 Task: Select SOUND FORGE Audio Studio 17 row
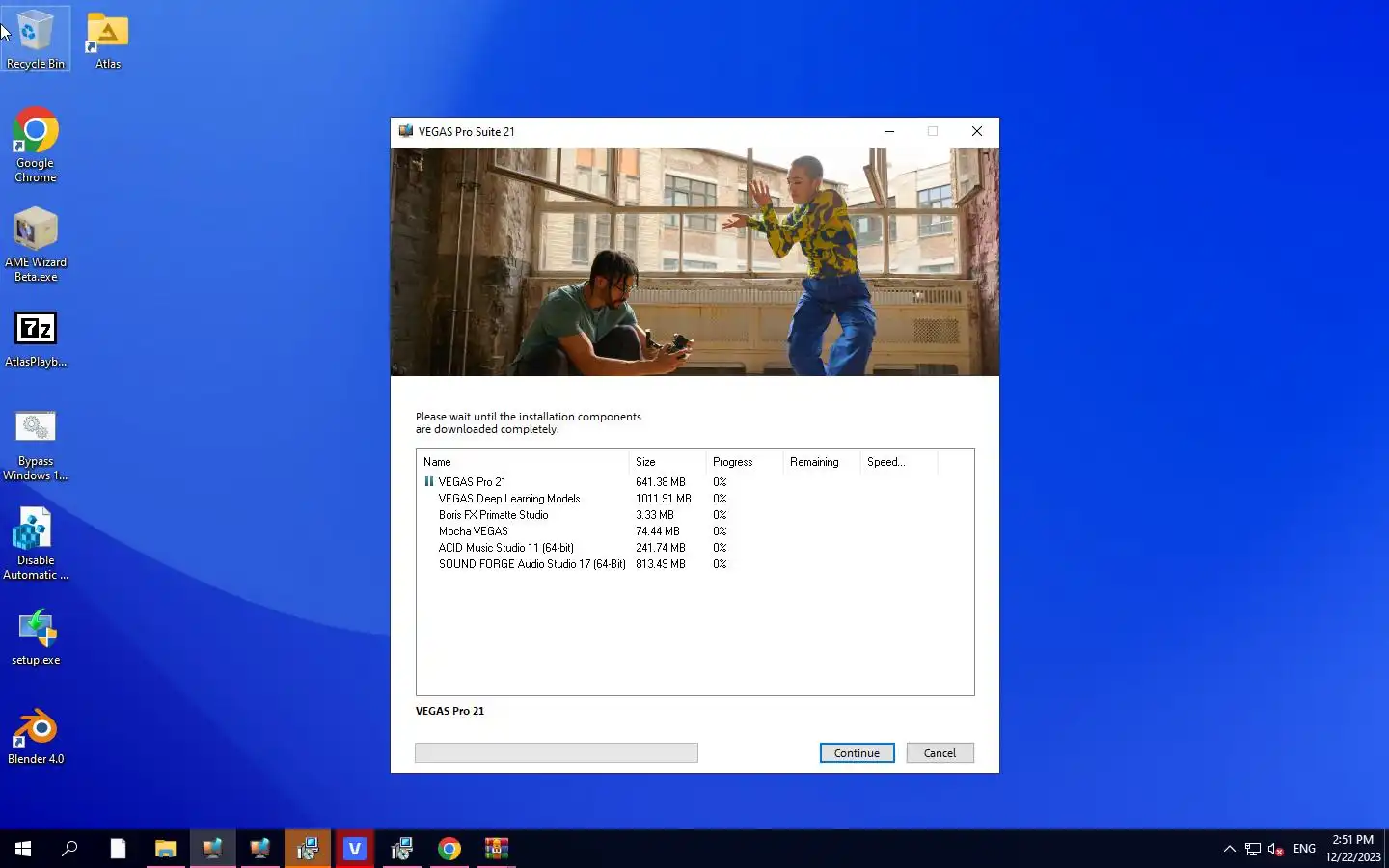coord(694,564)
